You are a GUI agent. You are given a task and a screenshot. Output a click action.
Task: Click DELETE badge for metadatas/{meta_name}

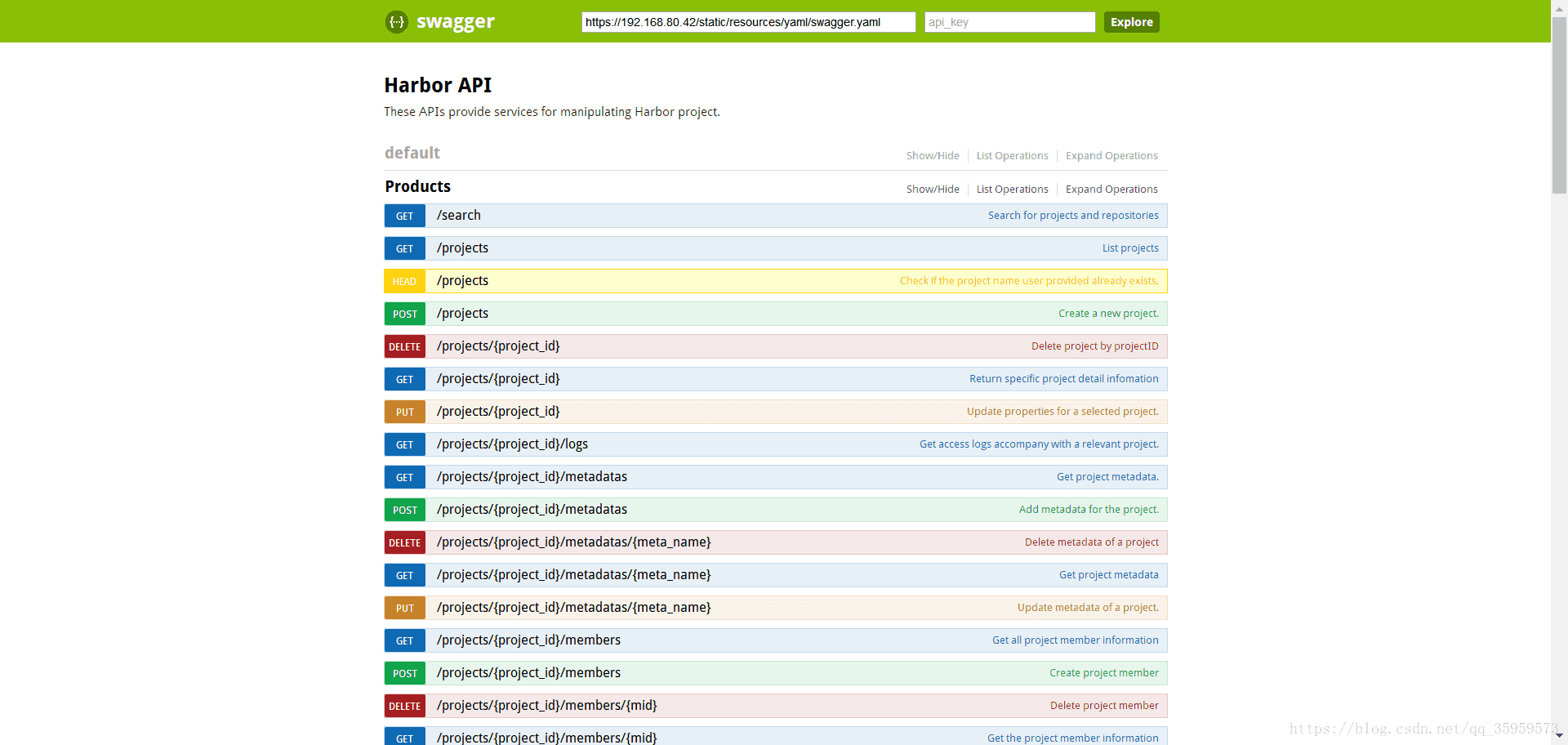[405, 542]
